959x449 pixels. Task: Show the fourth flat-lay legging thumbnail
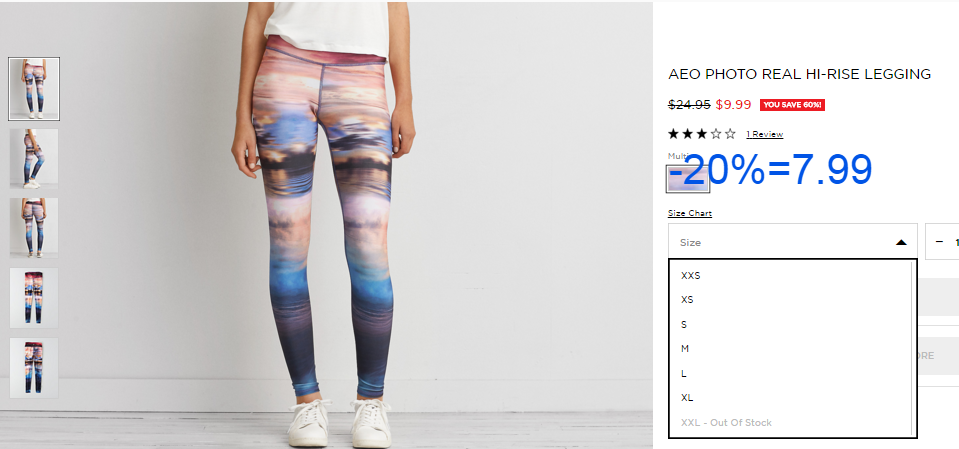[34, 298]
